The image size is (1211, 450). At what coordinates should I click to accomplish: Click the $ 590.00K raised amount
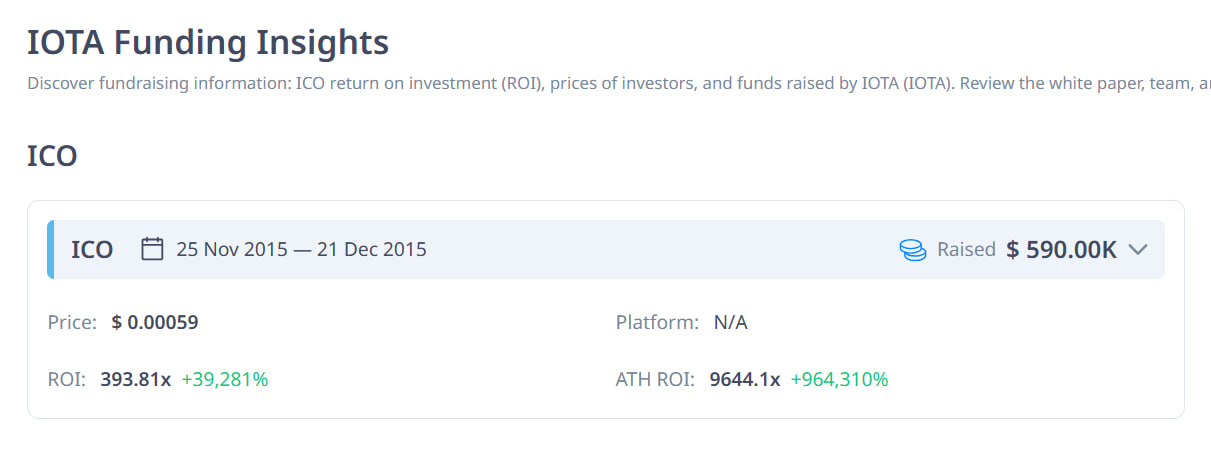[1061, 250]
